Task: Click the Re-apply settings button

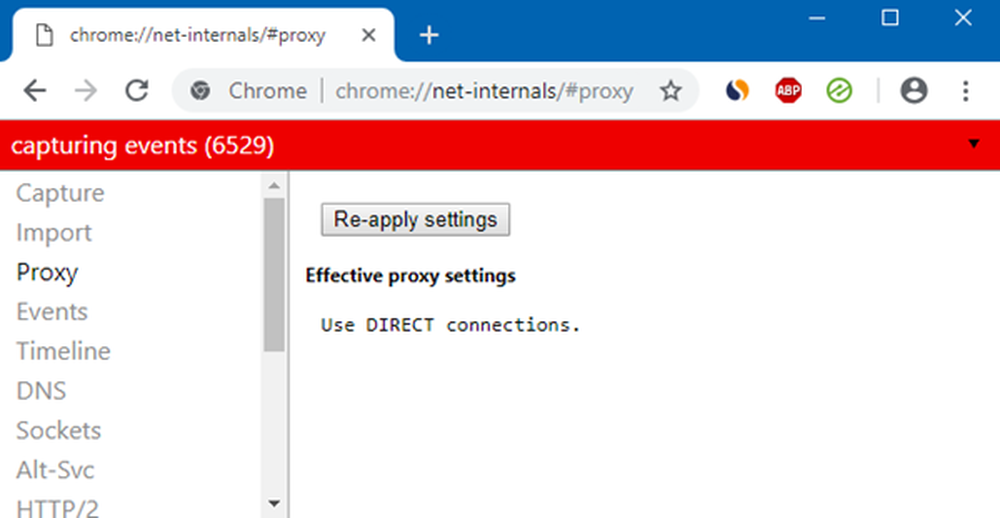Action: pos(415,220)
